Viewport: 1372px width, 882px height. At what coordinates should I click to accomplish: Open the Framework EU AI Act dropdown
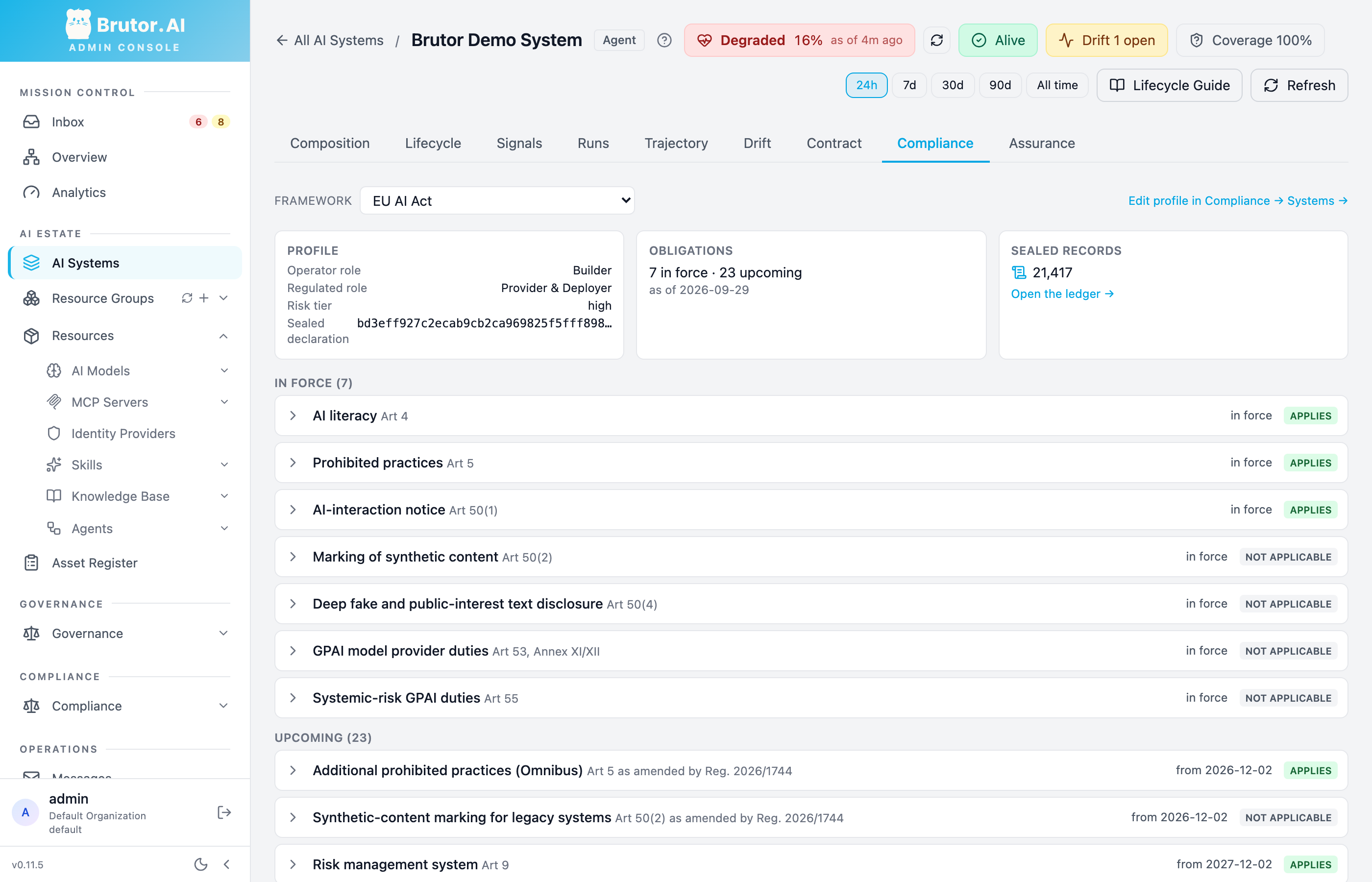pos(497,200)
